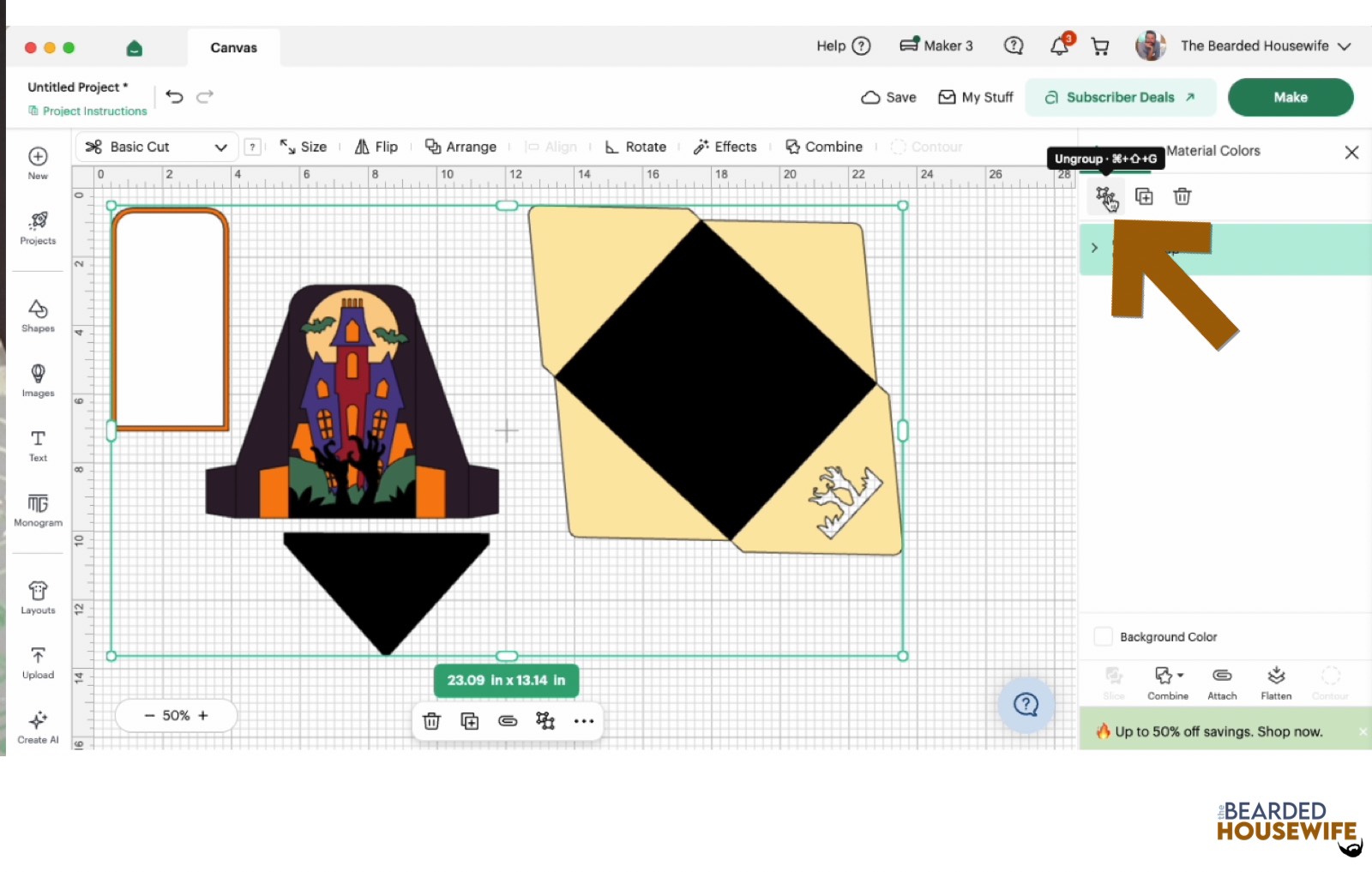Open more options in the floating canvas toolbar
Viewport: 1372px width, 872px height.
tap(584, 721)
